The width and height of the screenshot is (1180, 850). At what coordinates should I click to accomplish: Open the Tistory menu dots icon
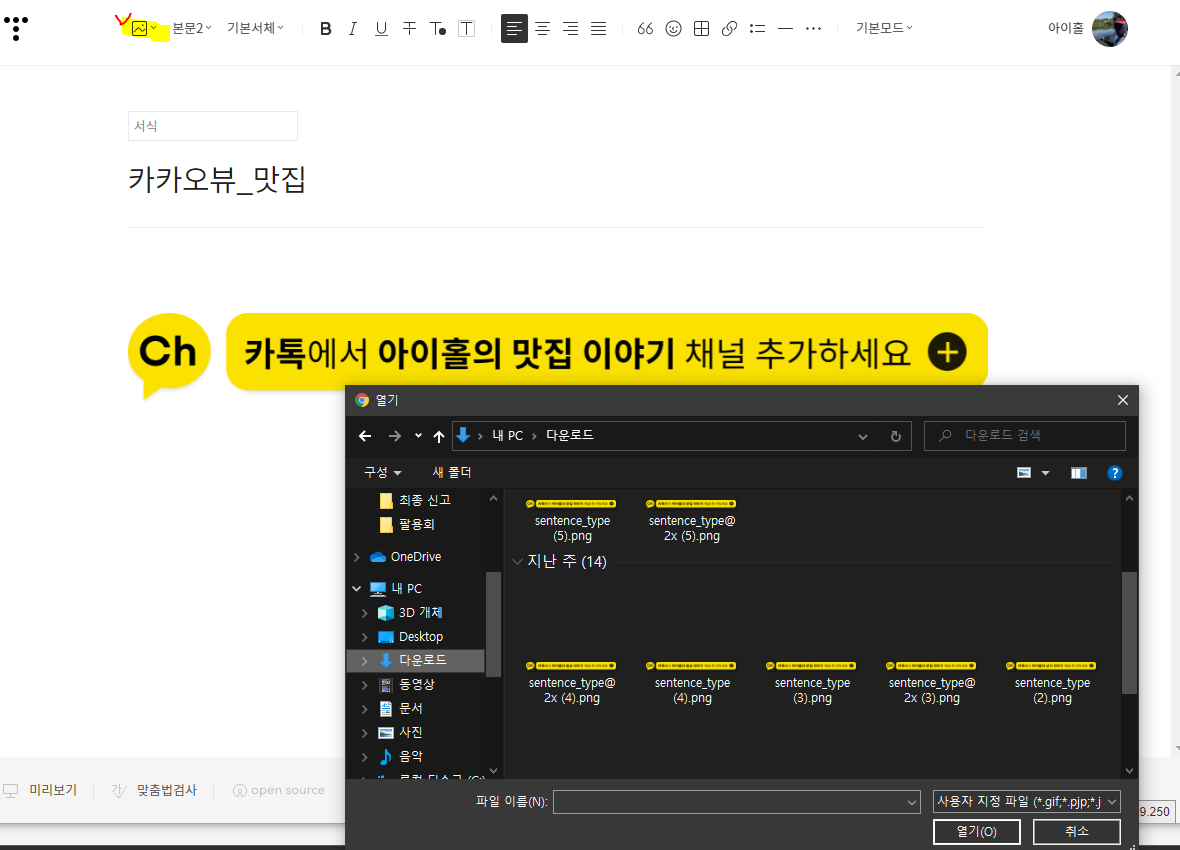point(16,28)
